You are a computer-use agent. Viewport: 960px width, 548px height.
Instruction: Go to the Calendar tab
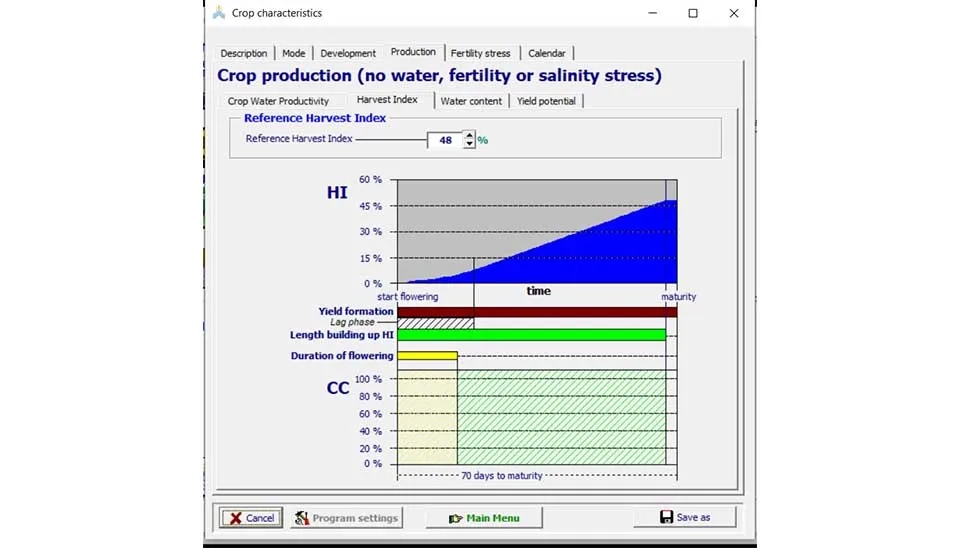coord(546,53)
